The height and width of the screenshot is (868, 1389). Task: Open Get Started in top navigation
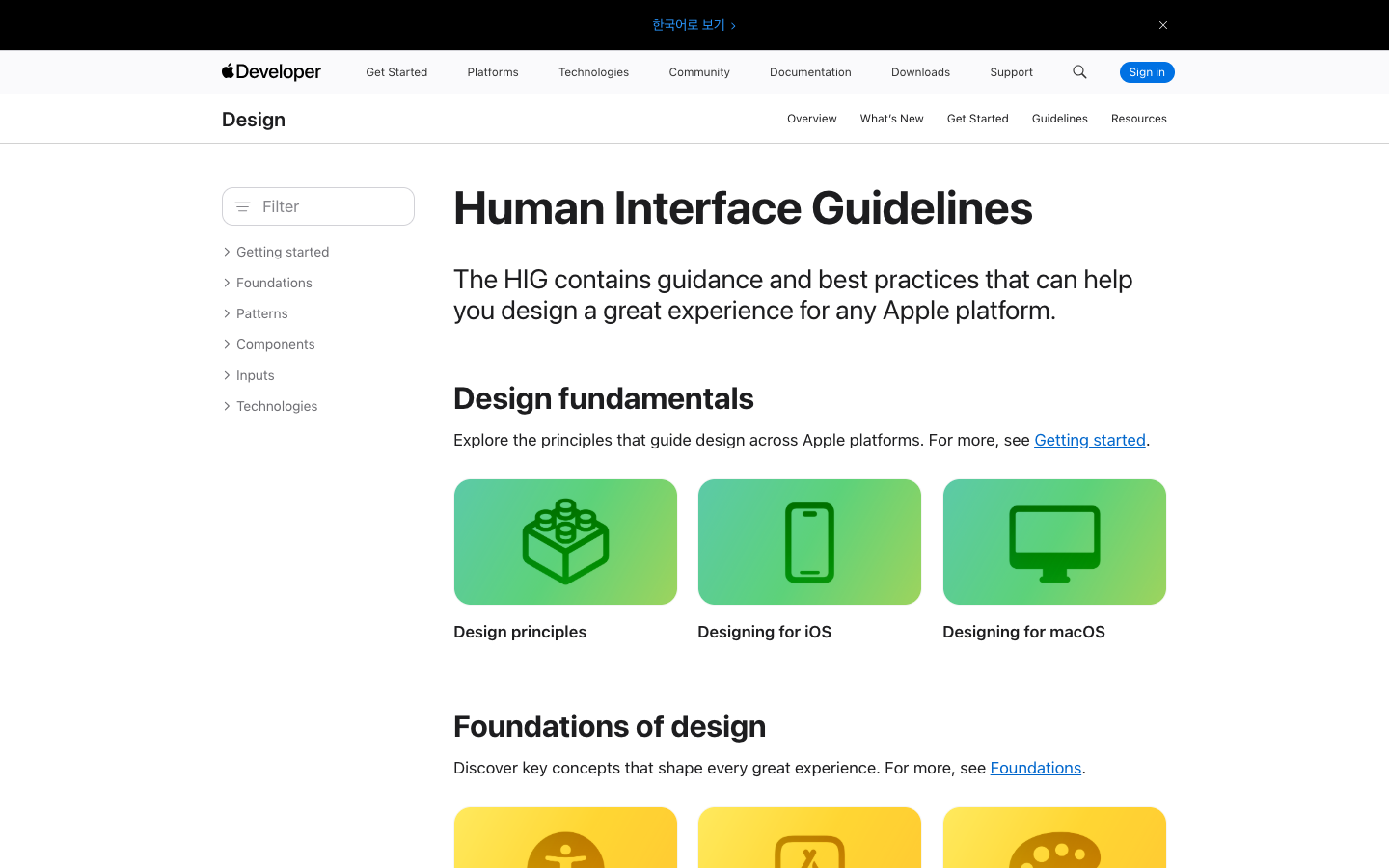pos(396,72)
